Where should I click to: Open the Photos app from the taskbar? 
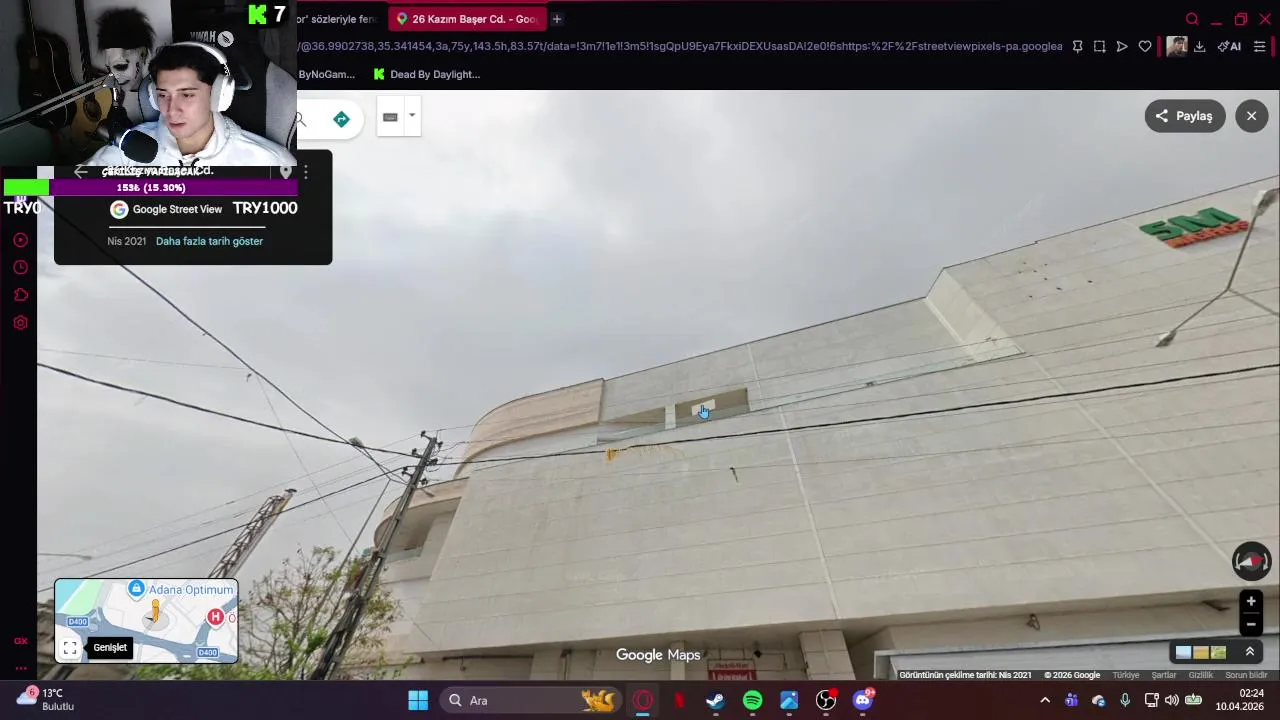pyautogui.click(x=789, y=700)
